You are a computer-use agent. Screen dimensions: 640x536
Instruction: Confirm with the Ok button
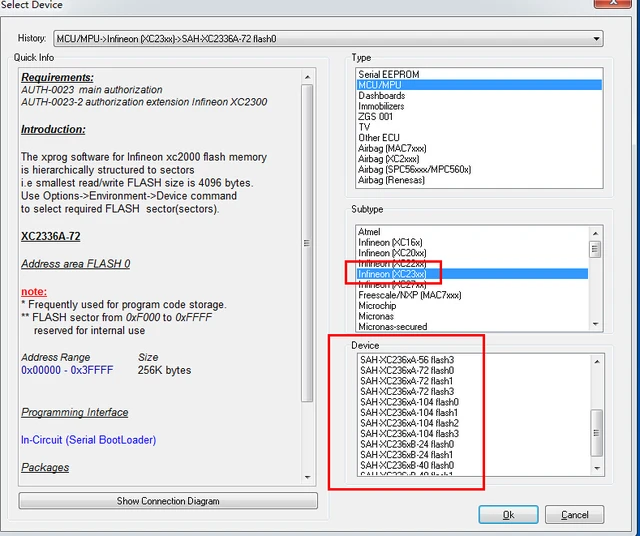(508, 515)
